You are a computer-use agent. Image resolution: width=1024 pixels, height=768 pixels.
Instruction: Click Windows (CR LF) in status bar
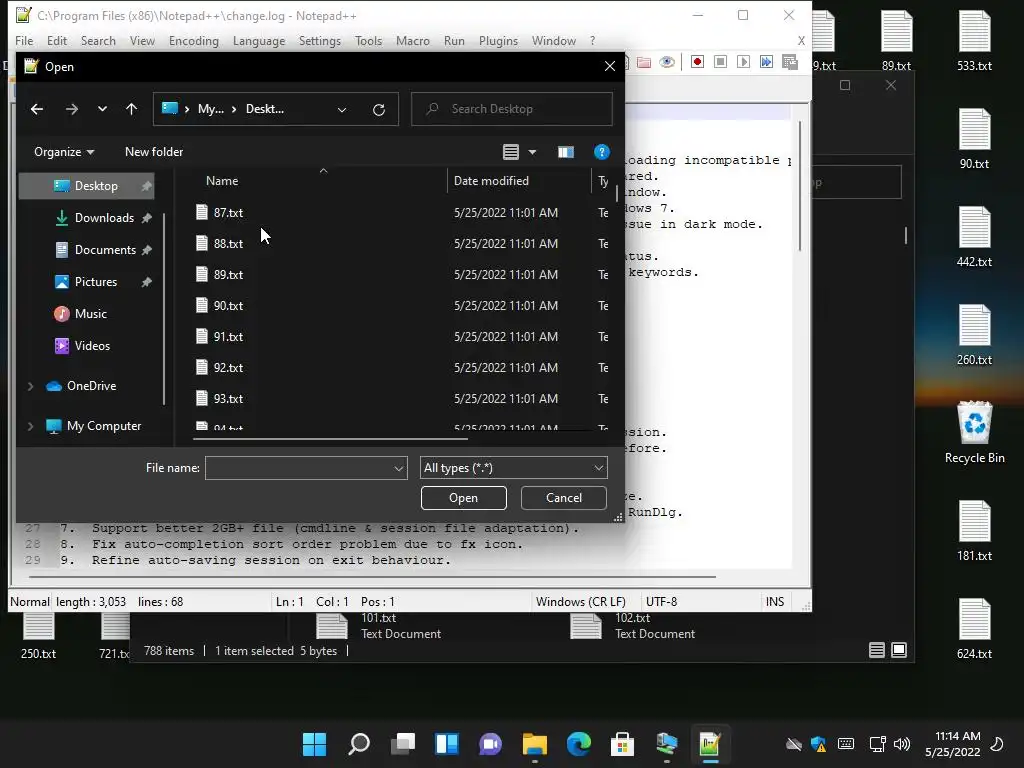tap(581, 602)
